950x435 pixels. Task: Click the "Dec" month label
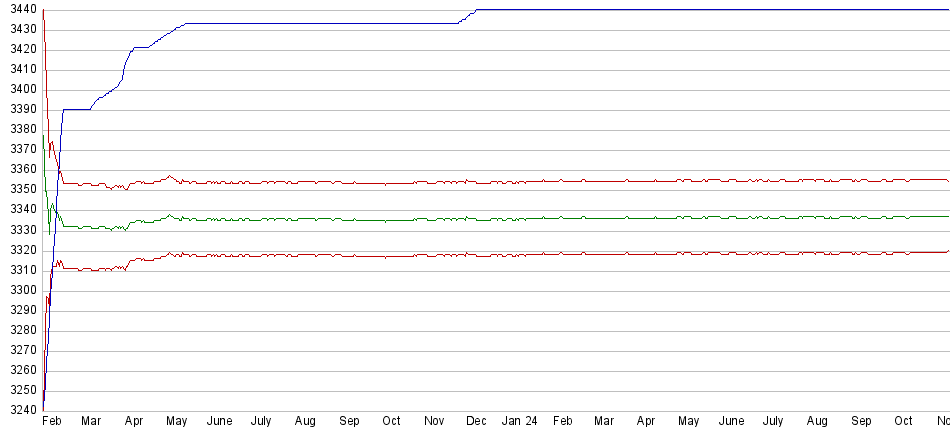(476, 422)
